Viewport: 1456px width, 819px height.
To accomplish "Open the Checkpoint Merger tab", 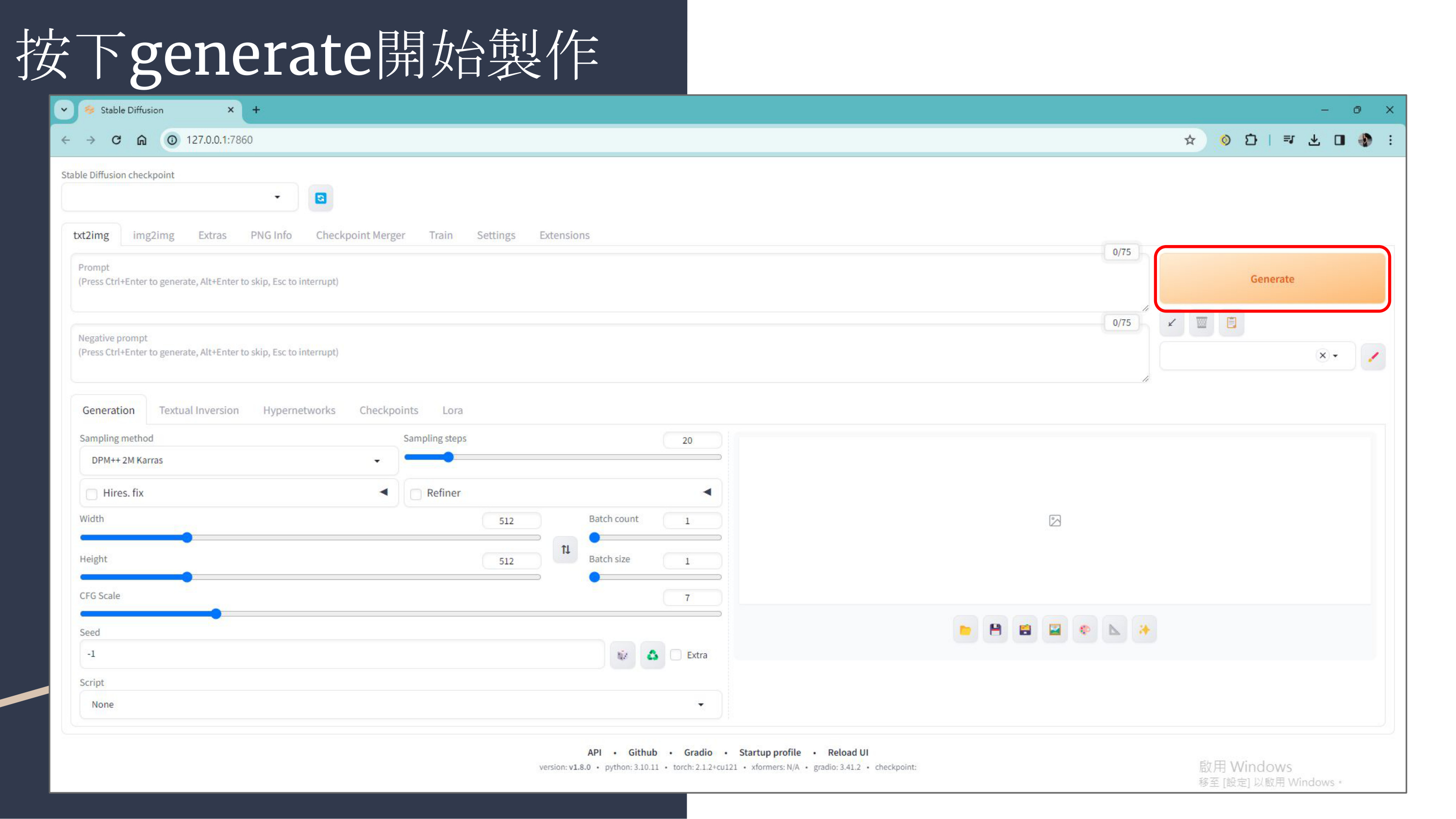I will click(360, 235).
